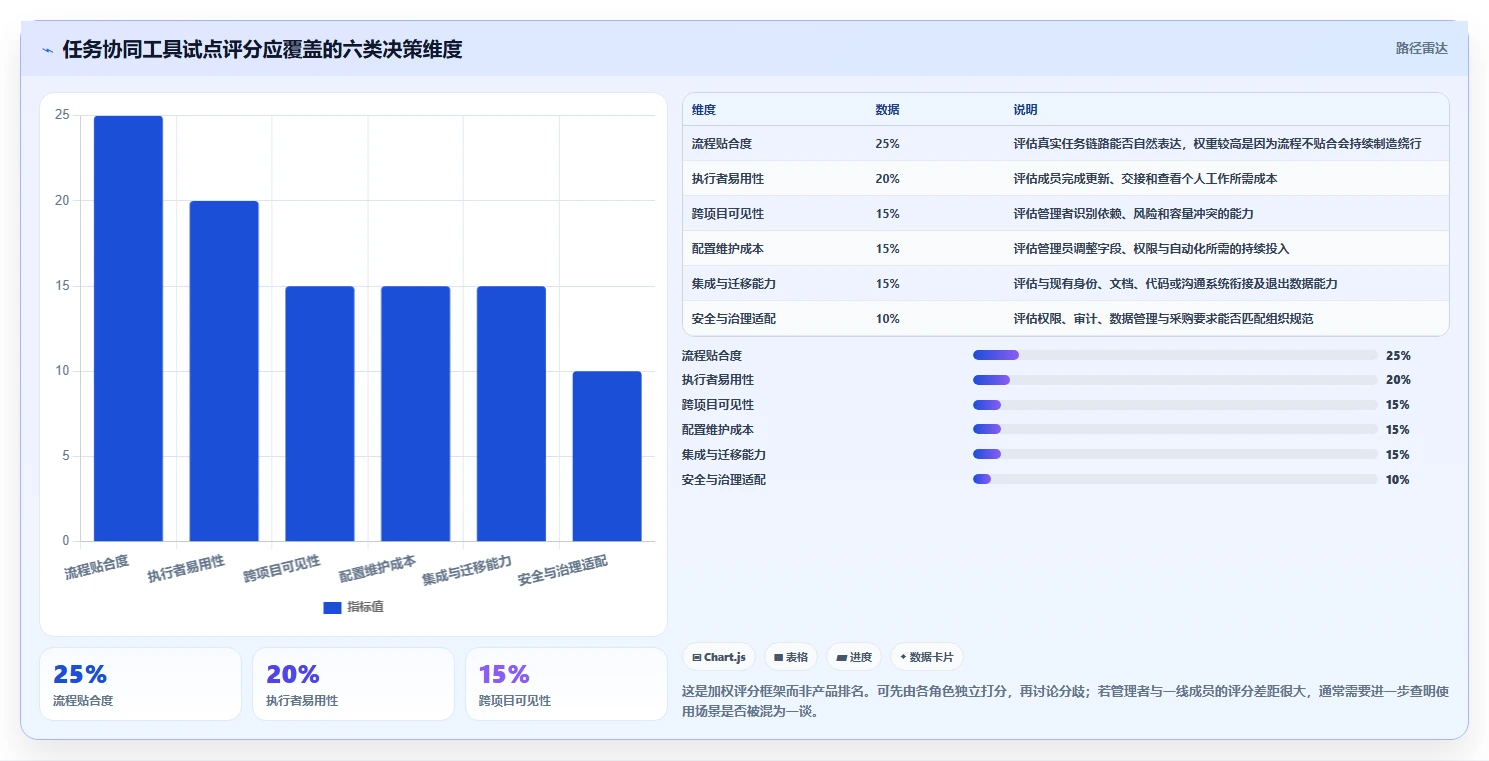The width and height of the screenshot is (1489, 761).
Task: Select the 表格 tag chip
Action: 791,657
